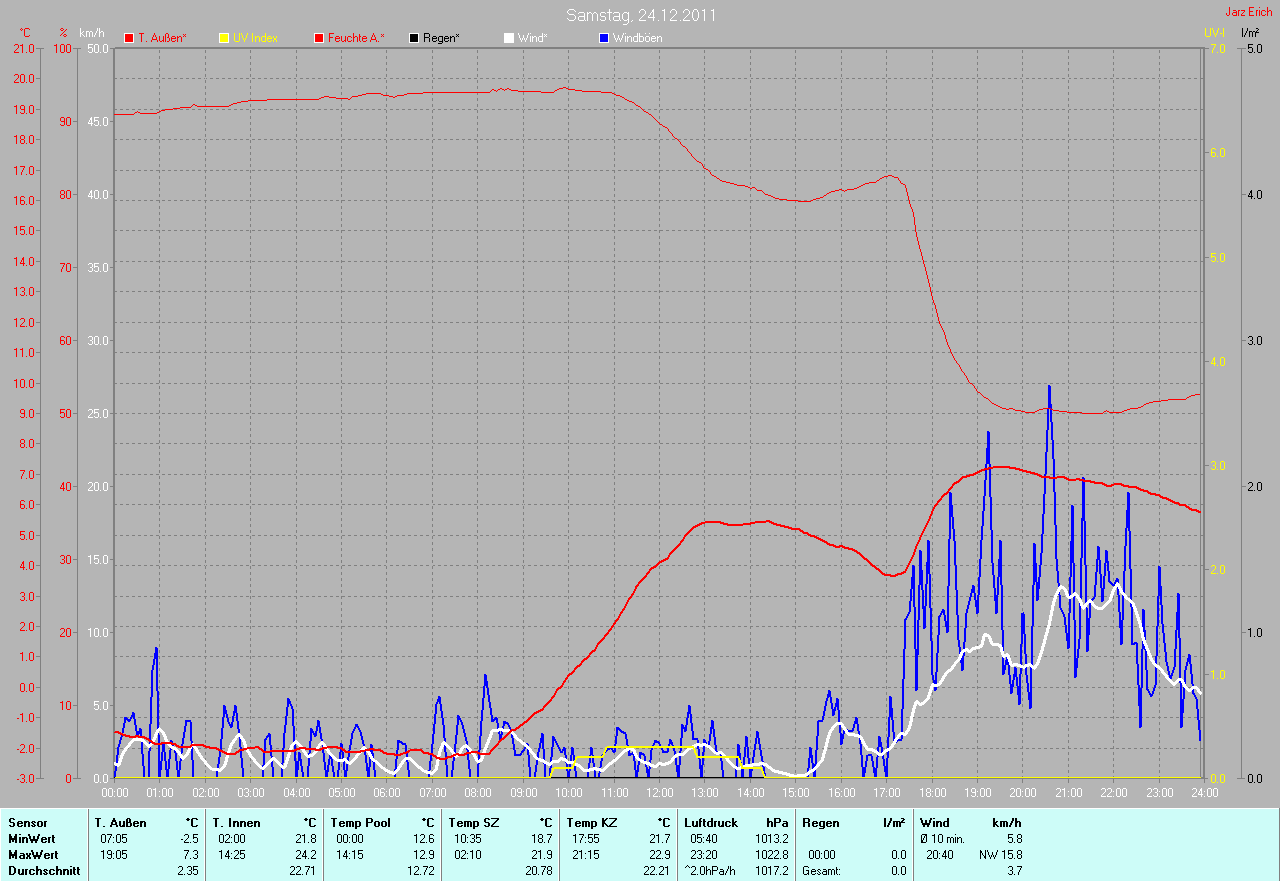Image resolution: width=1280 pixels, height=881 pixels.
Task: Click the red Feuchte A. legend swatch
Action: point(319,38)
